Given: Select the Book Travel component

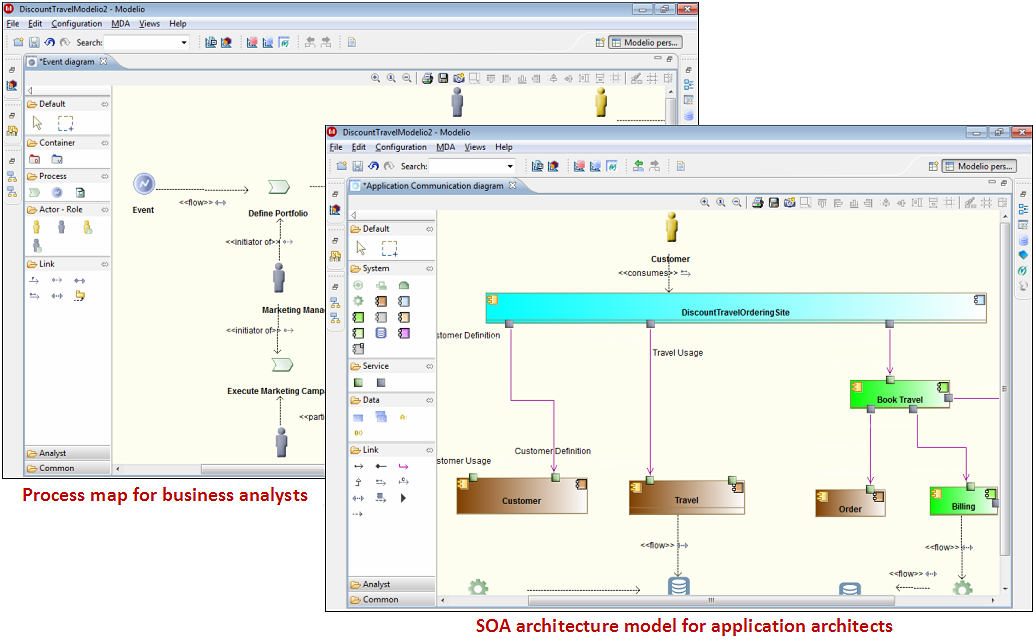Looking at the screenshot, I should tap(900, 395).
